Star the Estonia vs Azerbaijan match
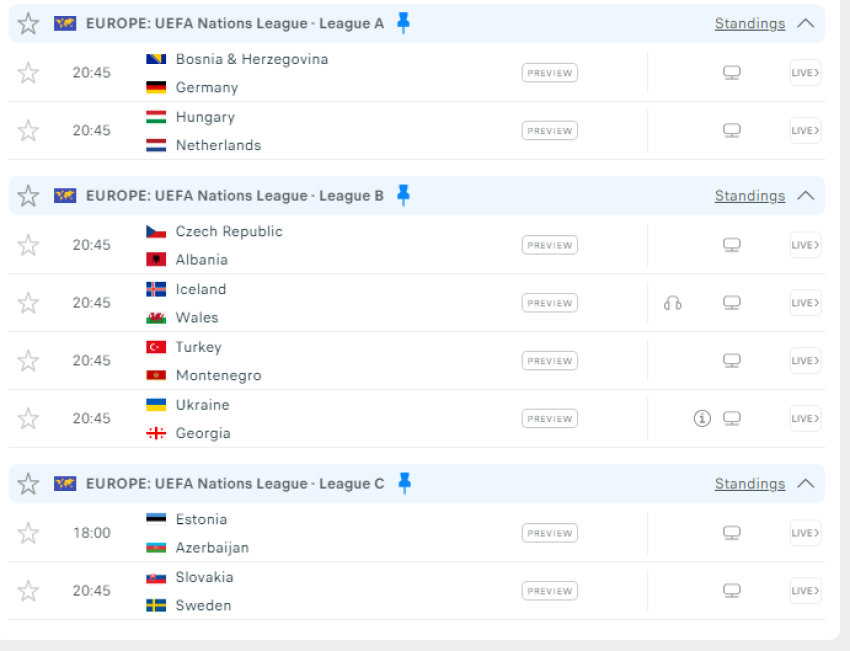The image size is (850, 651). coord(28,533)
